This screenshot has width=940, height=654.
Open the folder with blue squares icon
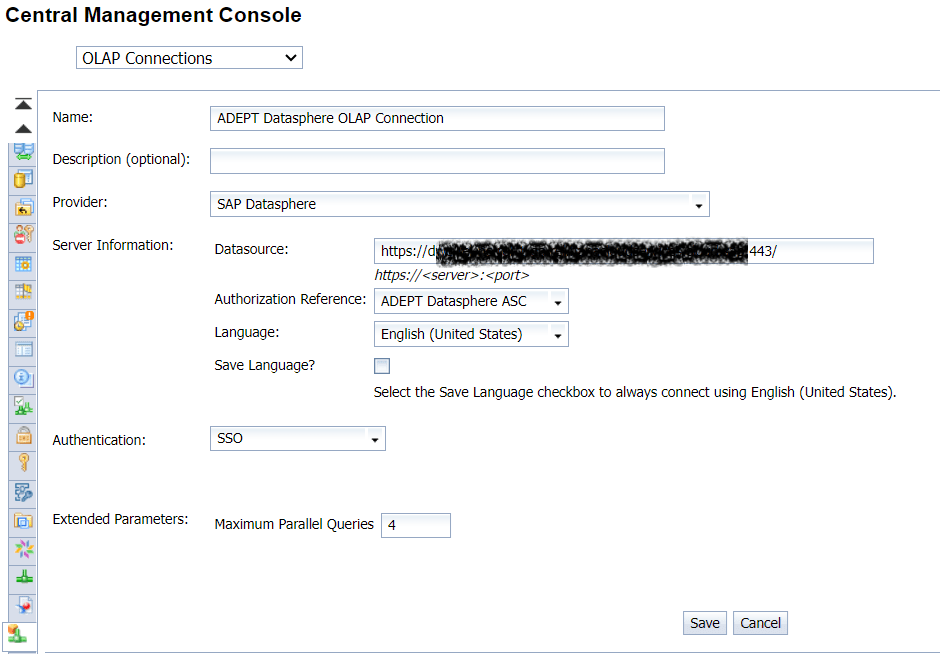[x=23, y=520]
